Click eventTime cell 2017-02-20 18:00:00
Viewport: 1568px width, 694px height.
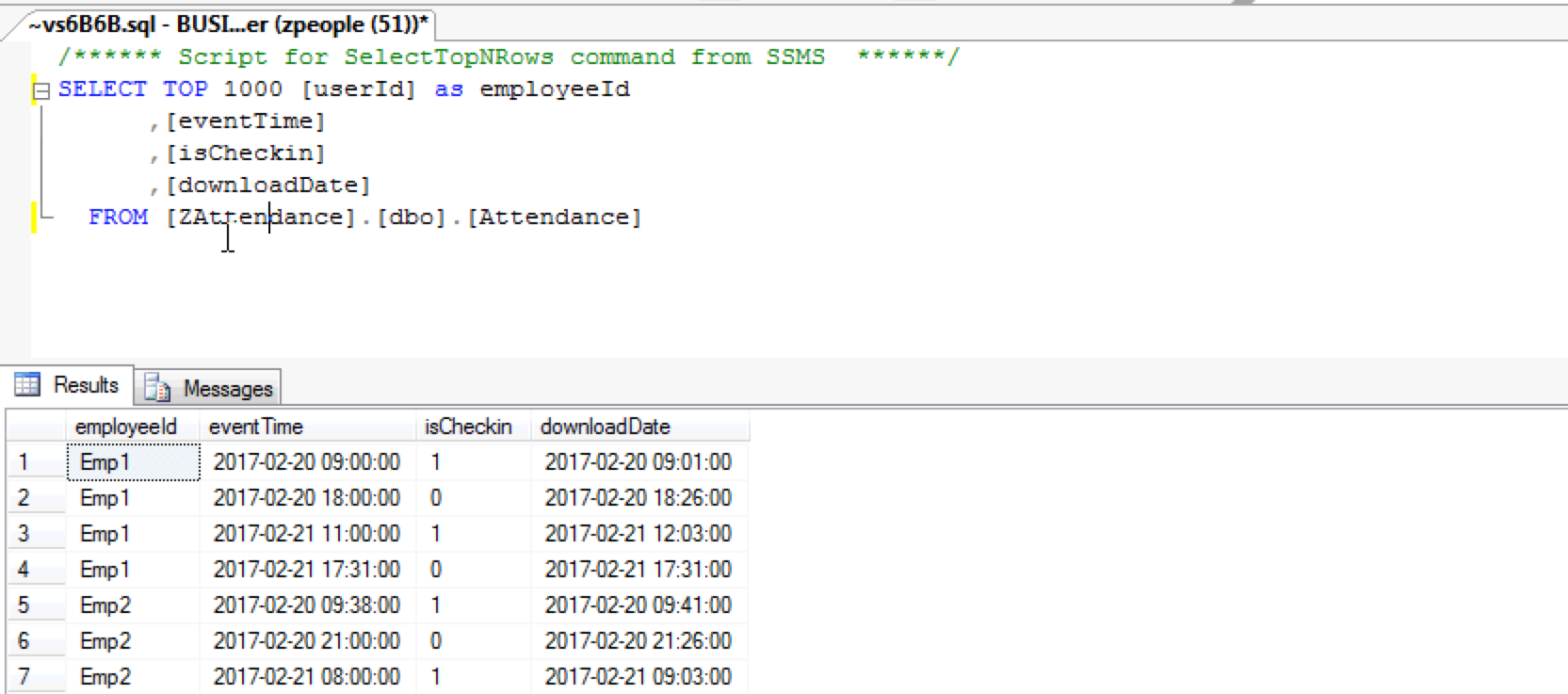(308, 498)
